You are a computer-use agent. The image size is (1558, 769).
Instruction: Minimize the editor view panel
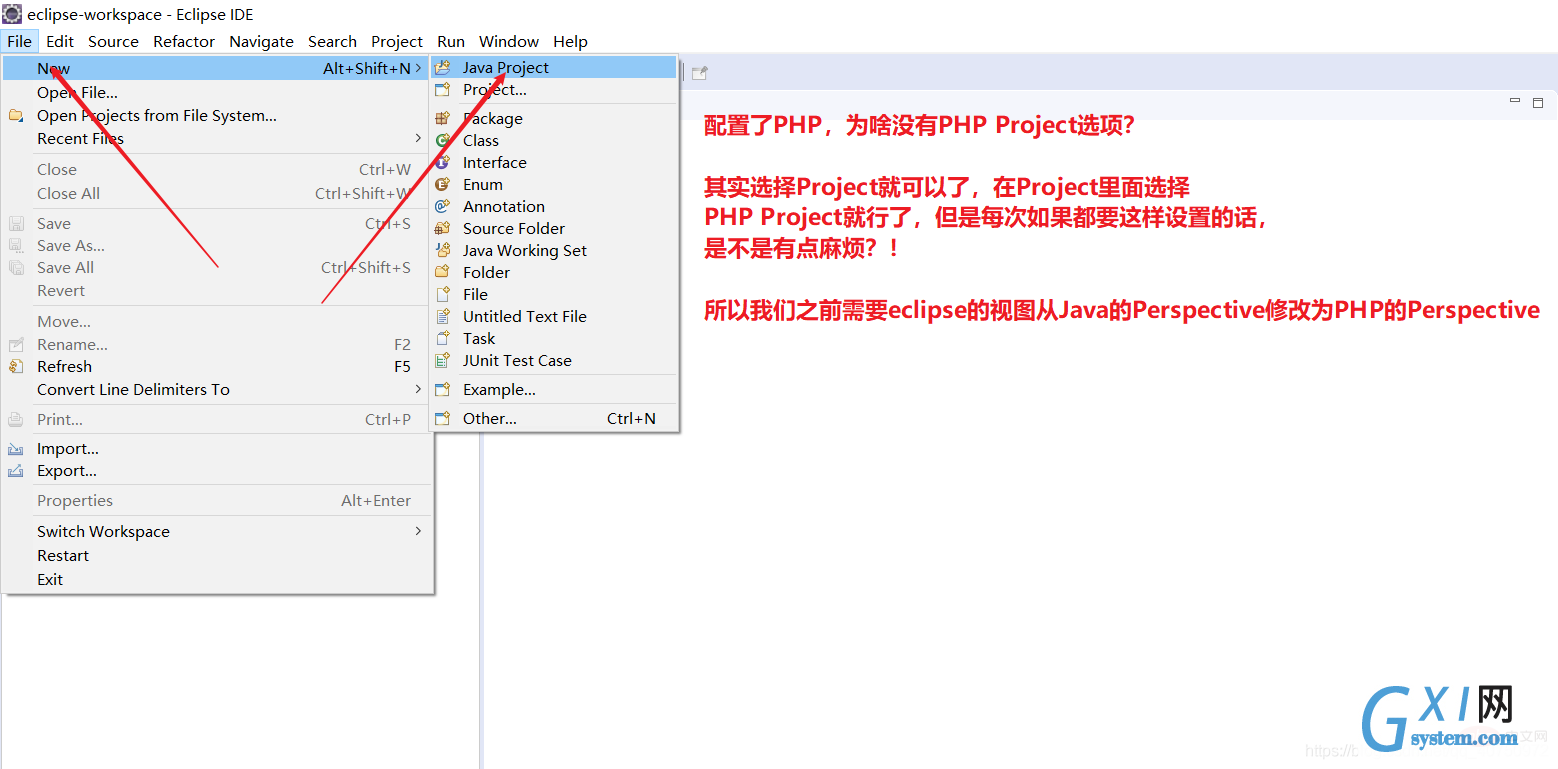(x=1515, y=101)
